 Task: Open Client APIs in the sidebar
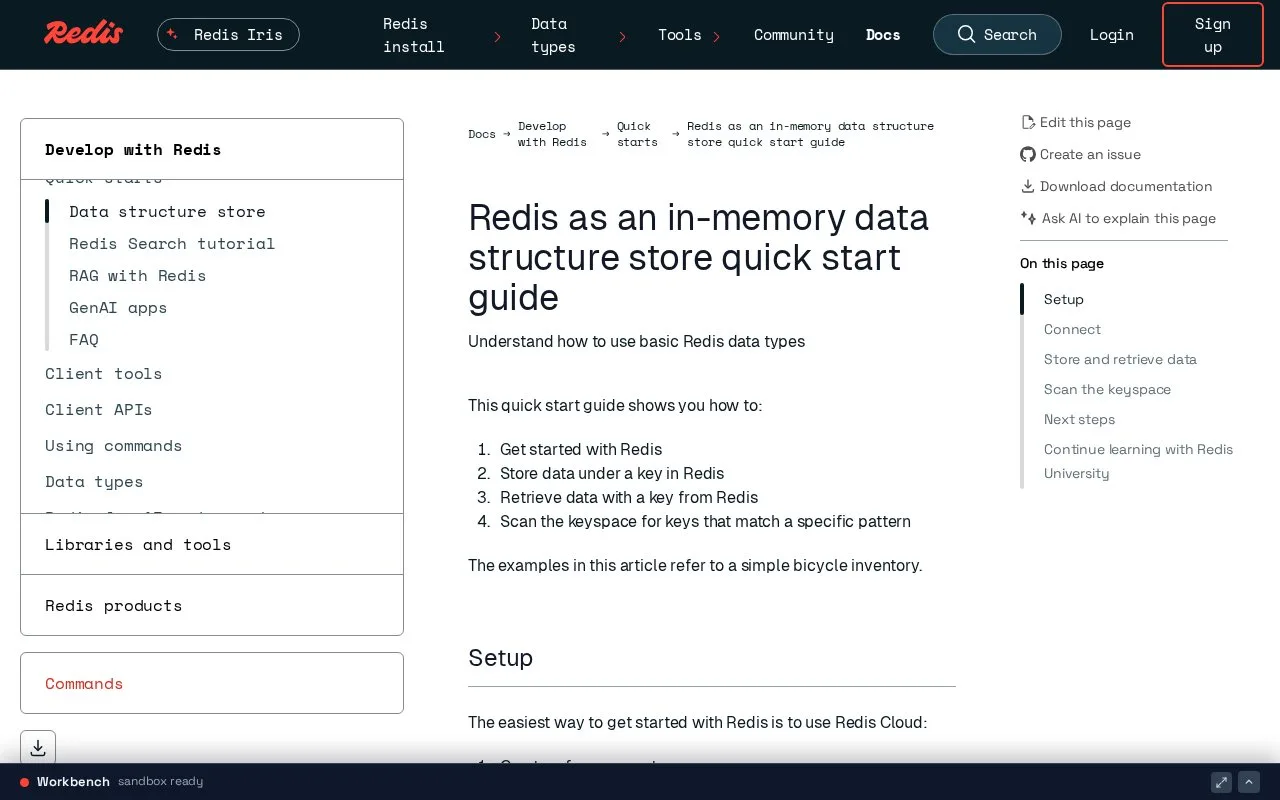pyautogui.click(x=99, y=409)
